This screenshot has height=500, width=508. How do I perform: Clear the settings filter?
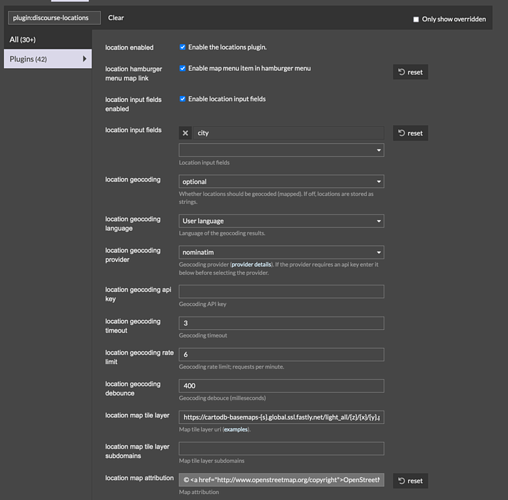[x=116, y=18]
